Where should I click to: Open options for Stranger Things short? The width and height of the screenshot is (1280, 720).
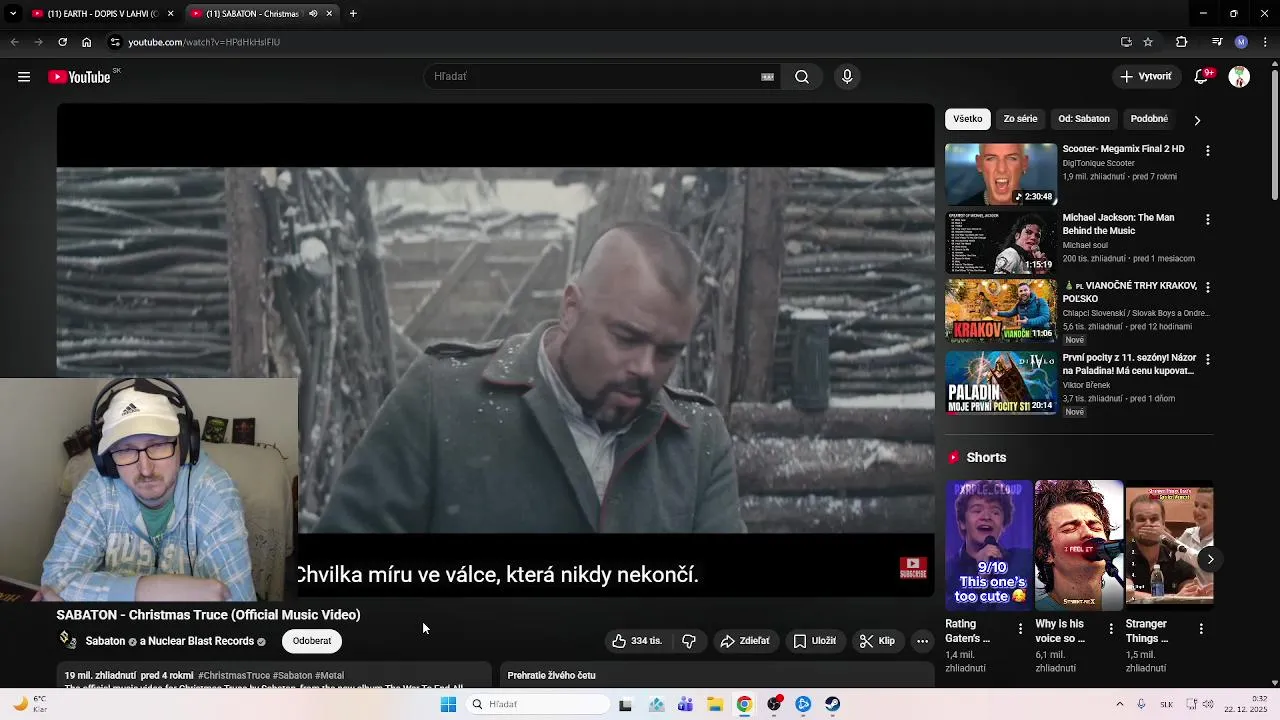point(1201,629)
